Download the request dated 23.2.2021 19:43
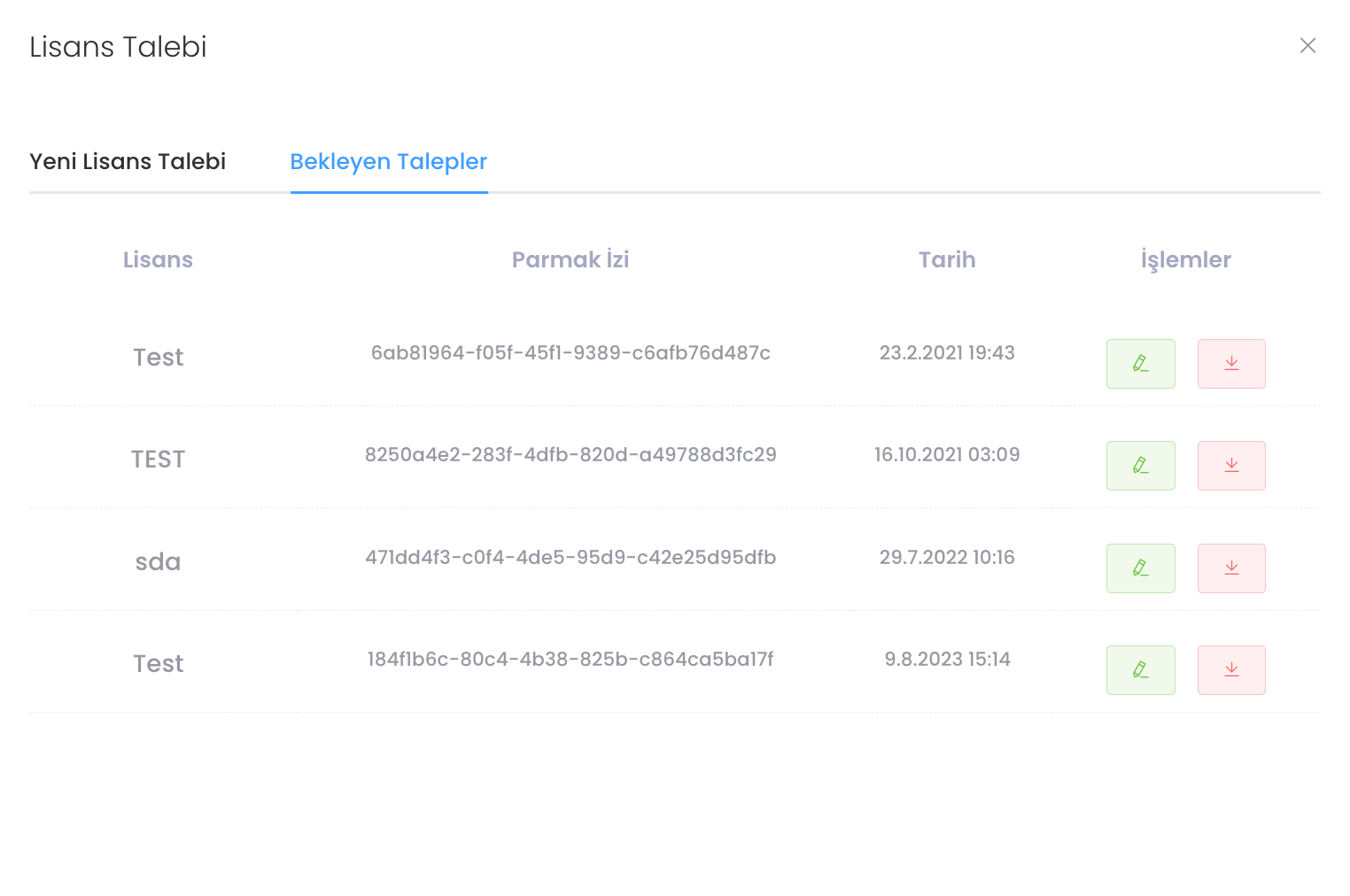 (1230, 364)
